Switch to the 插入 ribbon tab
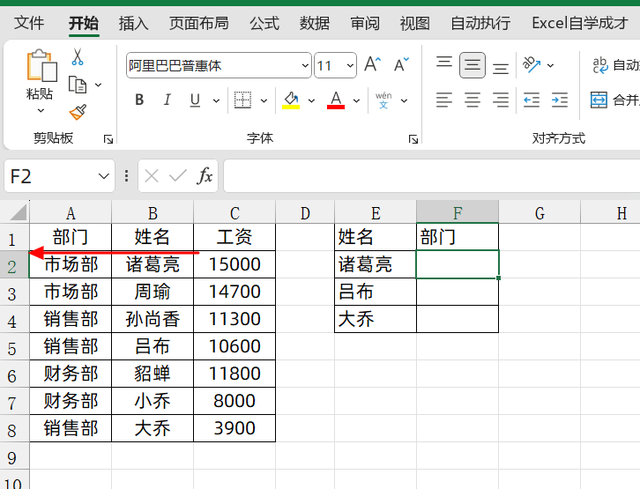Viewport: 640px width, 489px height. click(133, 22)
